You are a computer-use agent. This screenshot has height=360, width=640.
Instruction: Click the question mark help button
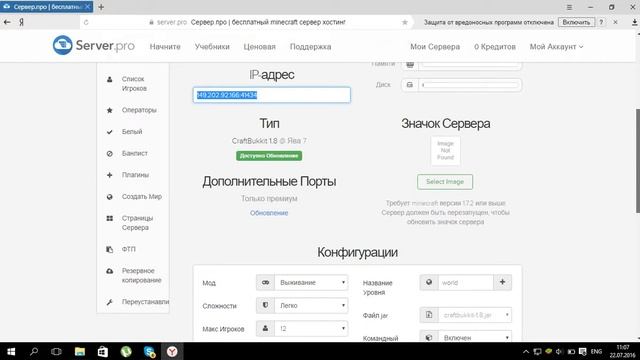point(601,22)
